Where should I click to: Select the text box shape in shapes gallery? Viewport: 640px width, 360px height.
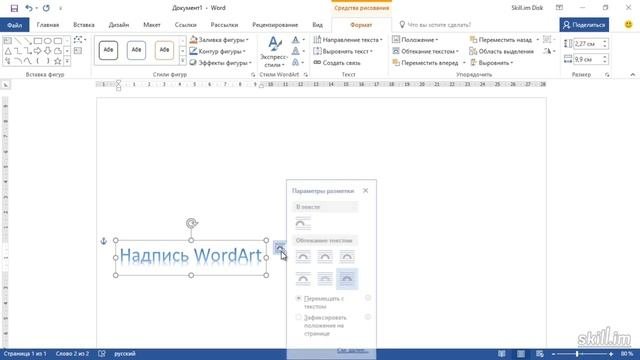pos(8,41)
